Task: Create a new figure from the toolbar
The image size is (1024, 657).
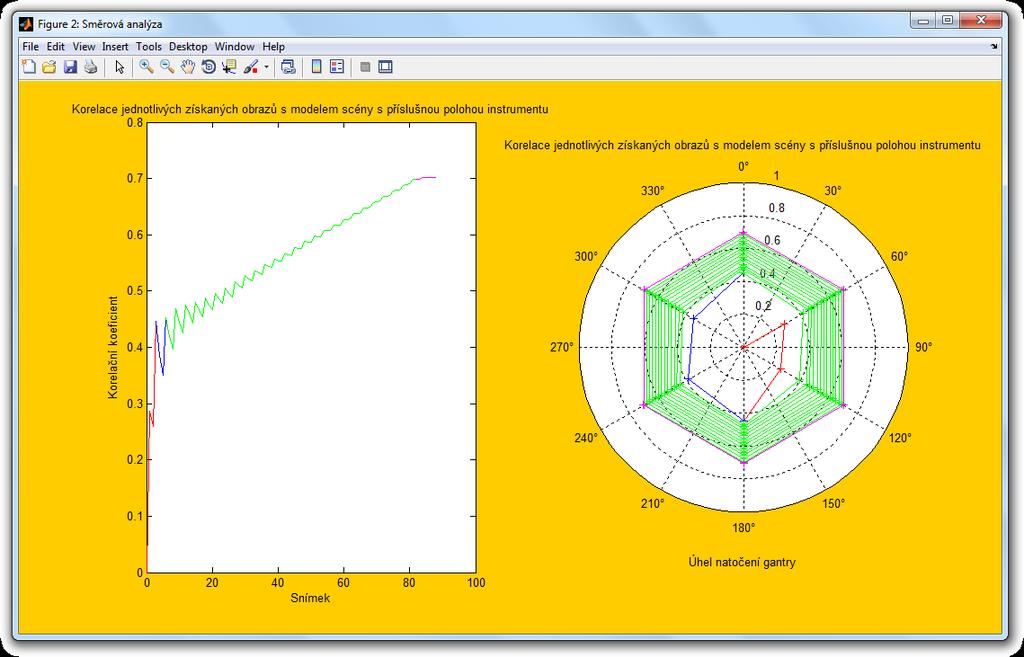Action: pos(28,67)
